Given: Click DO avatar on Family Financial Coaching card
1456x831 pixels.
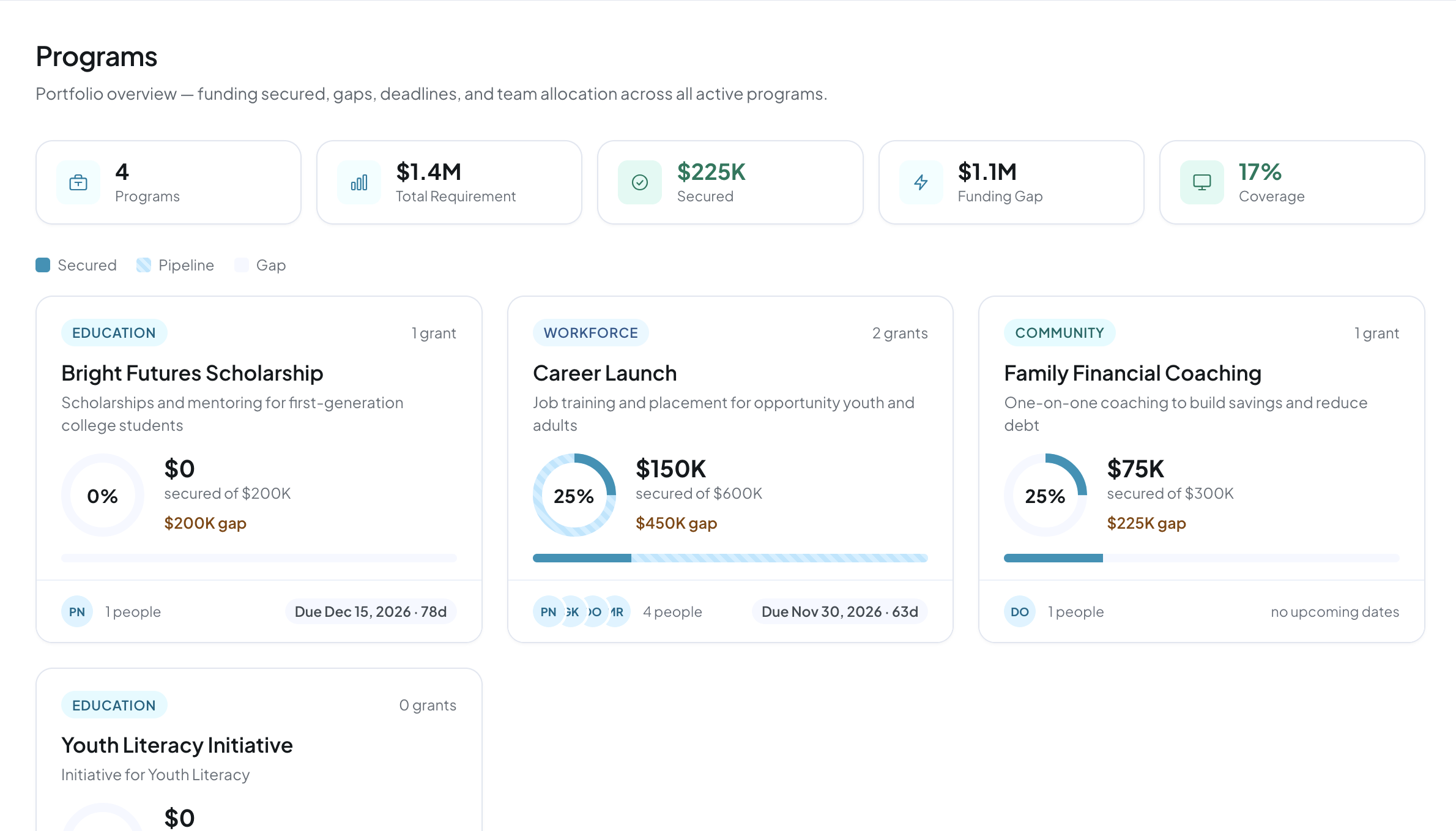Looking at the screenshot, I should 1019,611.
